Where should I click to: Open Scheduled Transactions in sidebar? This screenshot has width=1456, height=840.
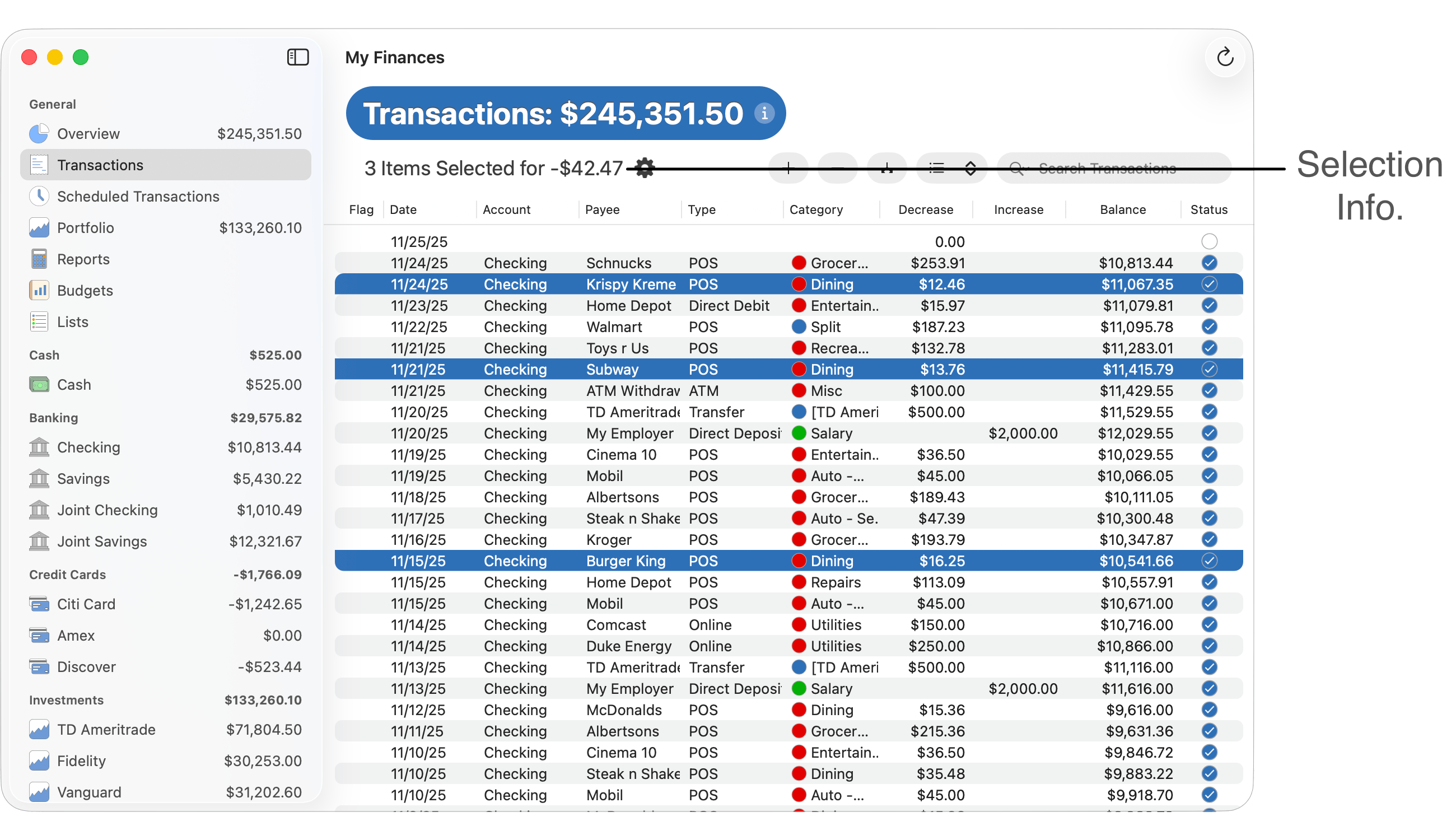[x=138, y=196]
